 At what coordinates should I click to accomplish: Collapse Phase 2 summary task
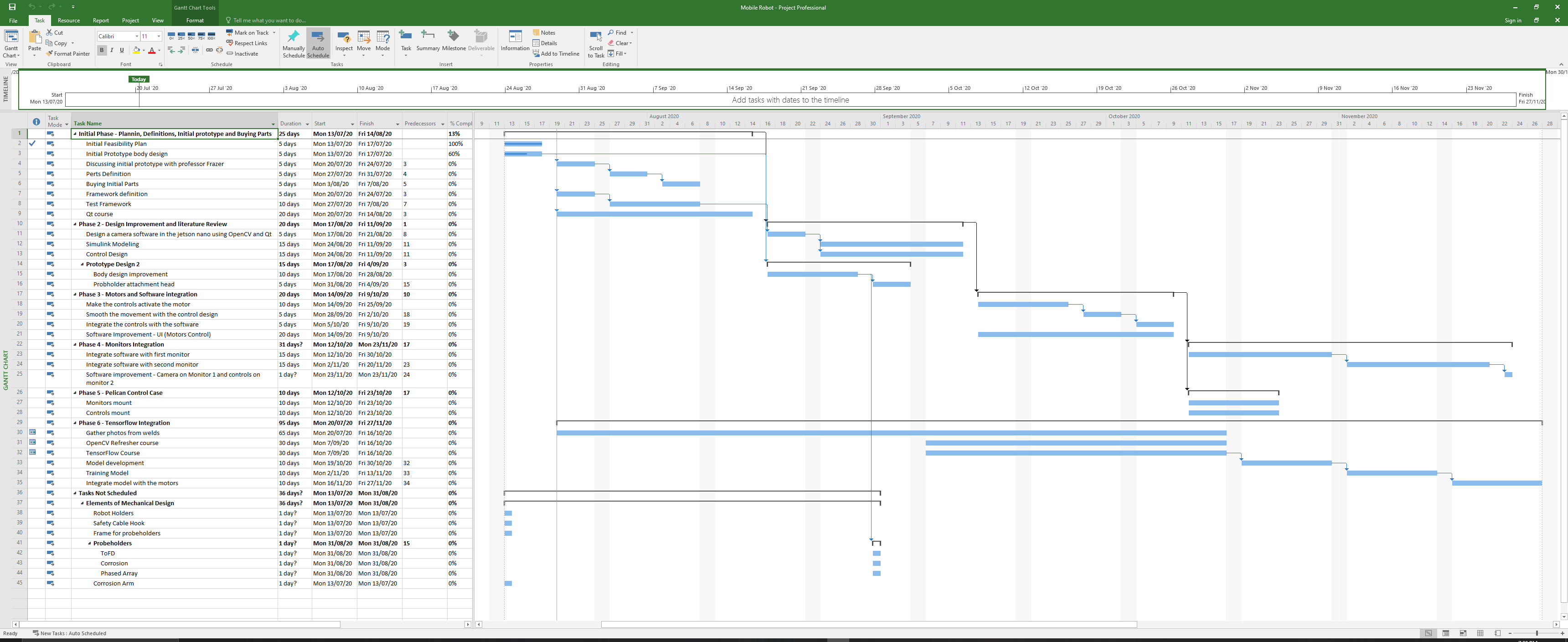coord(76,224)
